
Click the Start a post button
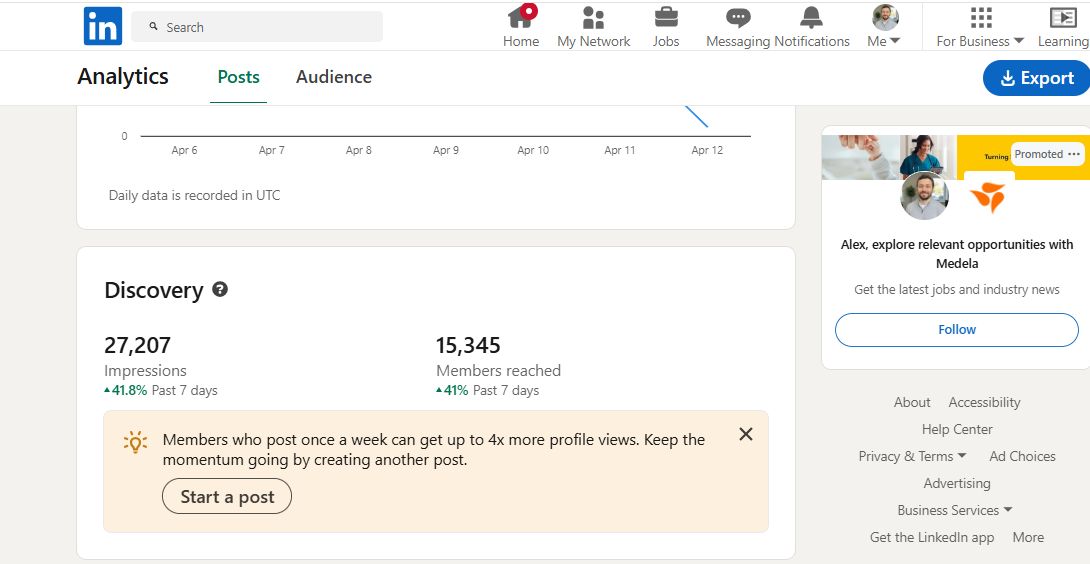coord(227,497)
